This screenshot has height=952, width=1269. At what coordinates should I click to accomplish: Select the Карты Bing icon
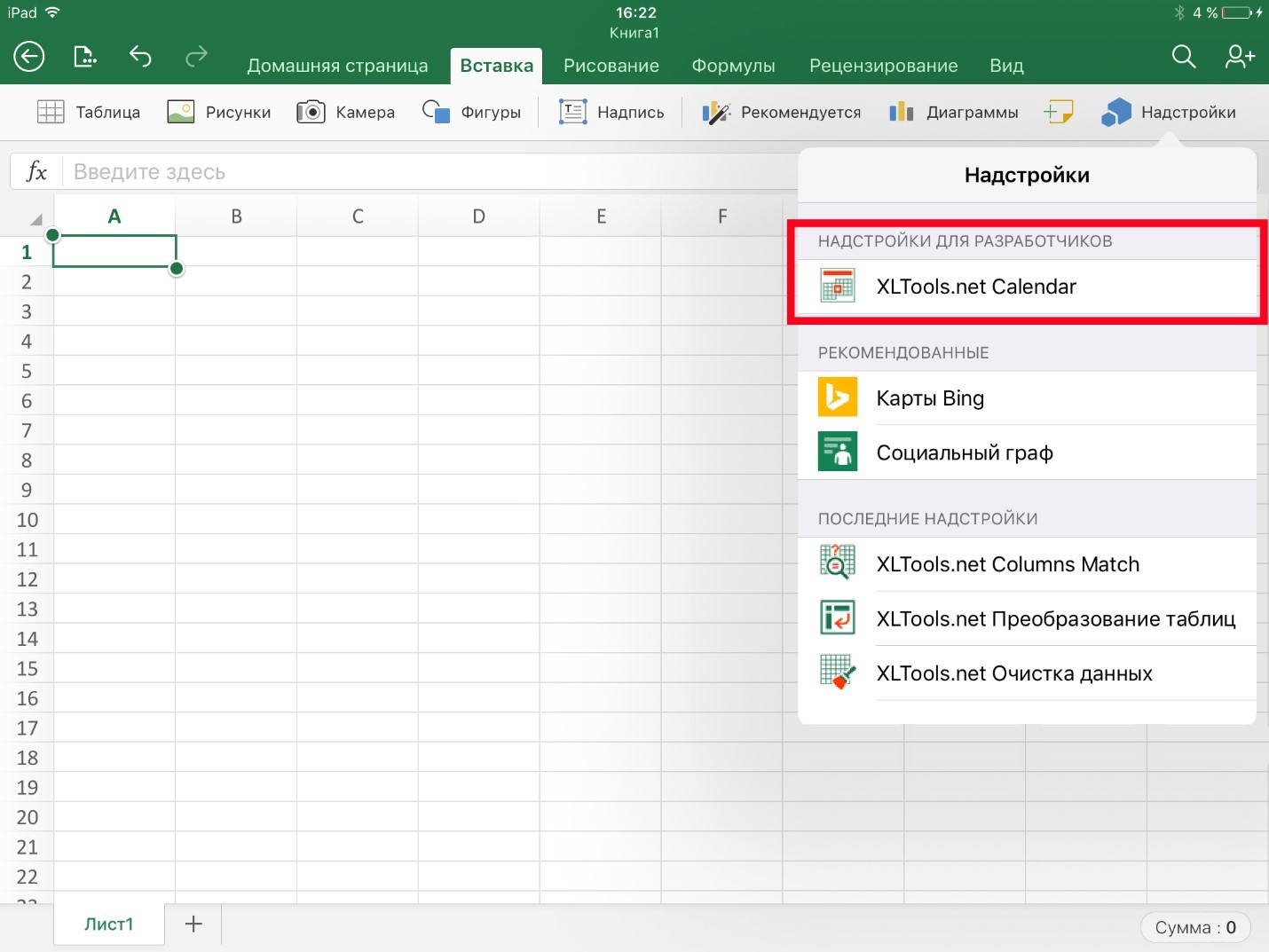pyautogui.click(x=838, y=397)
